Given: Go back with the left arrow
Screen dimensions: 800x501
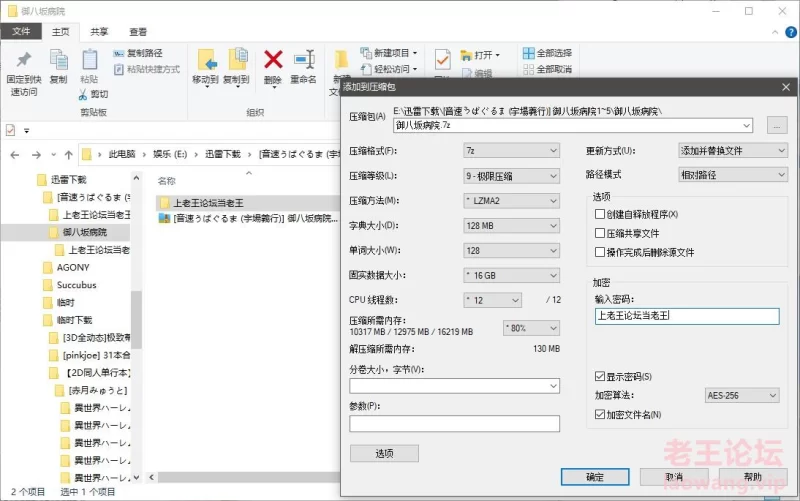Looking at the screenshot, I should click(15, 155).
